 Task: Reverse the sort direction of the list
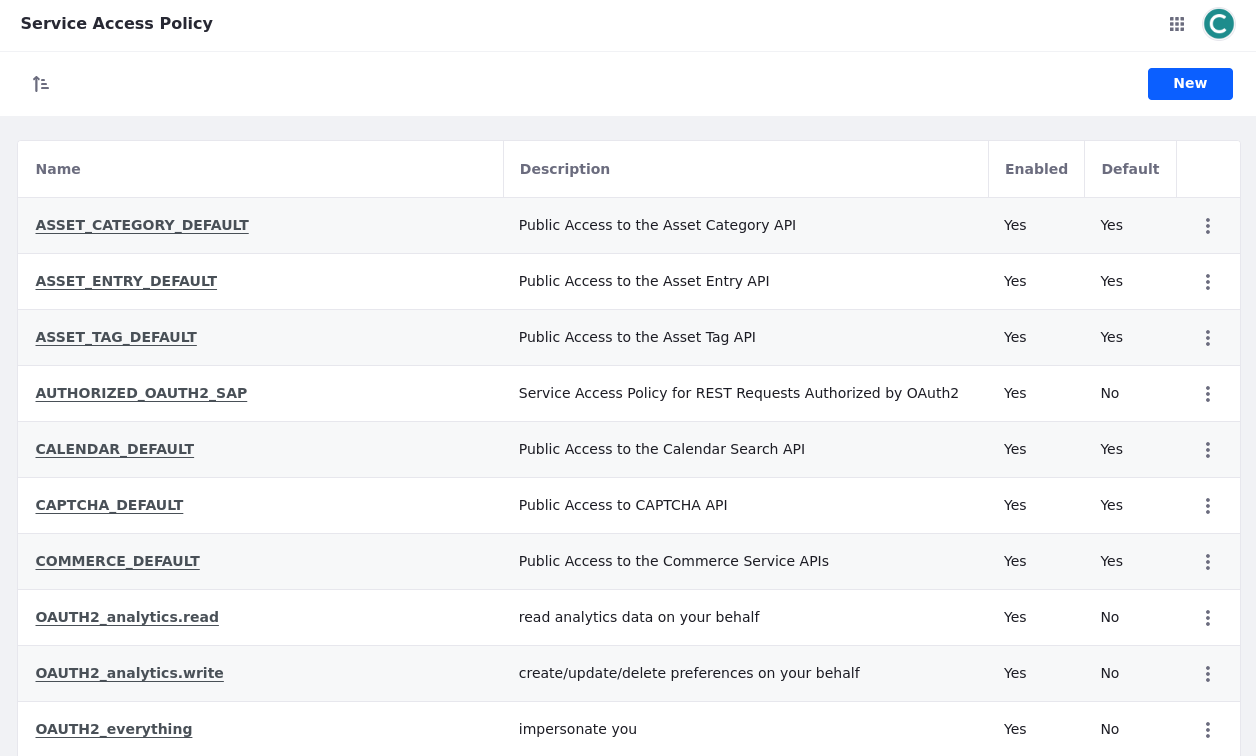(x=41, y=84)
